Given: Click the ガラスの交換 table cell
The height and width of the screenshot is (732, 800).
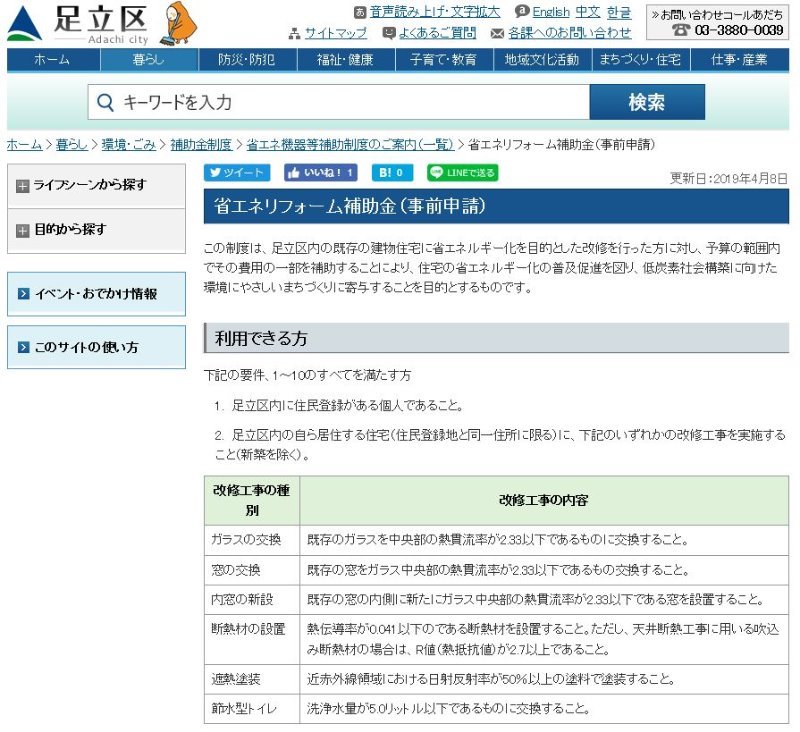Looking at the screenshot, I should (252, 540).
